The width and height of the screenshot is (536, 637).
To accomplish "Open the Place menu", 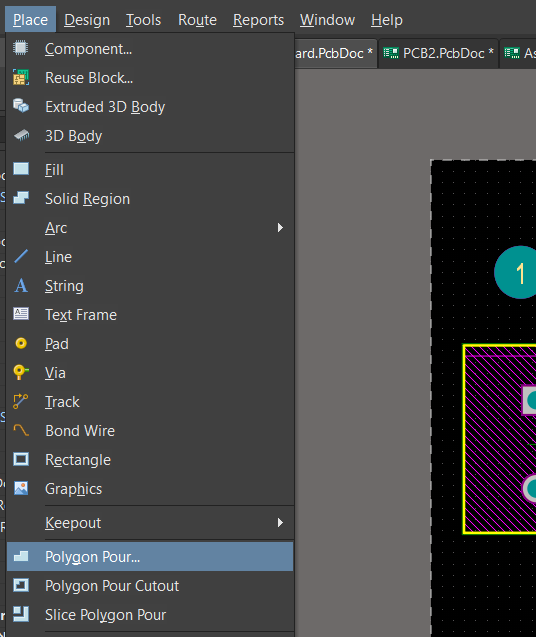I will 30,20.
